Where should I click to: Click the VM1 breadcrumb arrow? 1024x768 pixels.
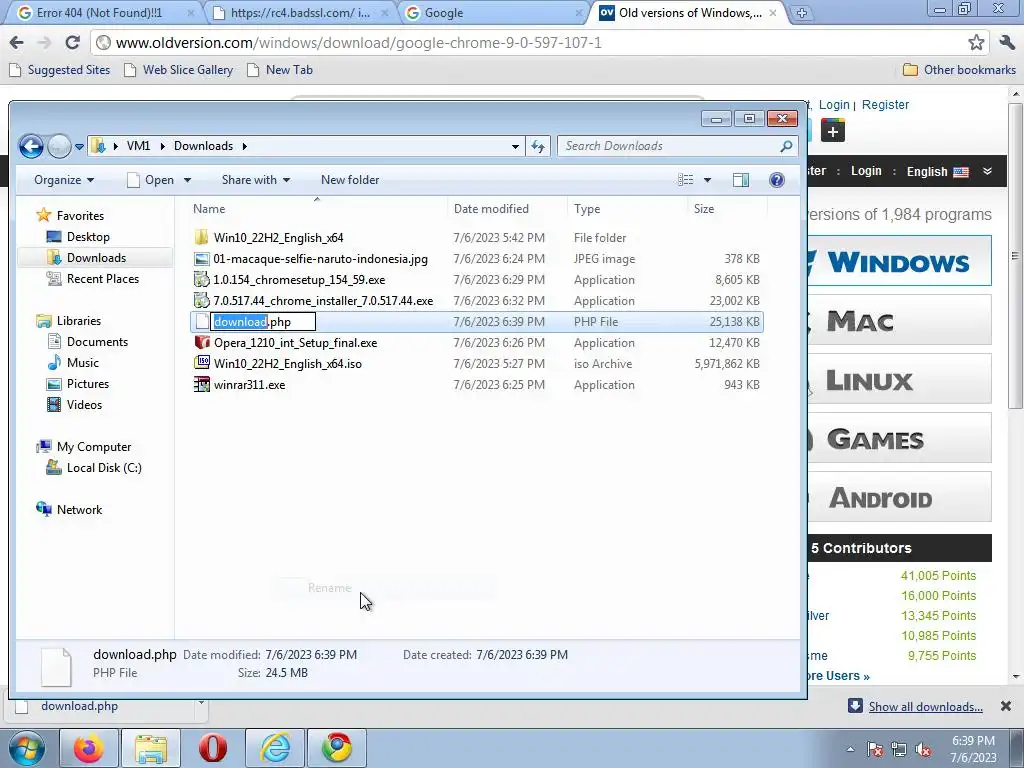coord(162,146)
